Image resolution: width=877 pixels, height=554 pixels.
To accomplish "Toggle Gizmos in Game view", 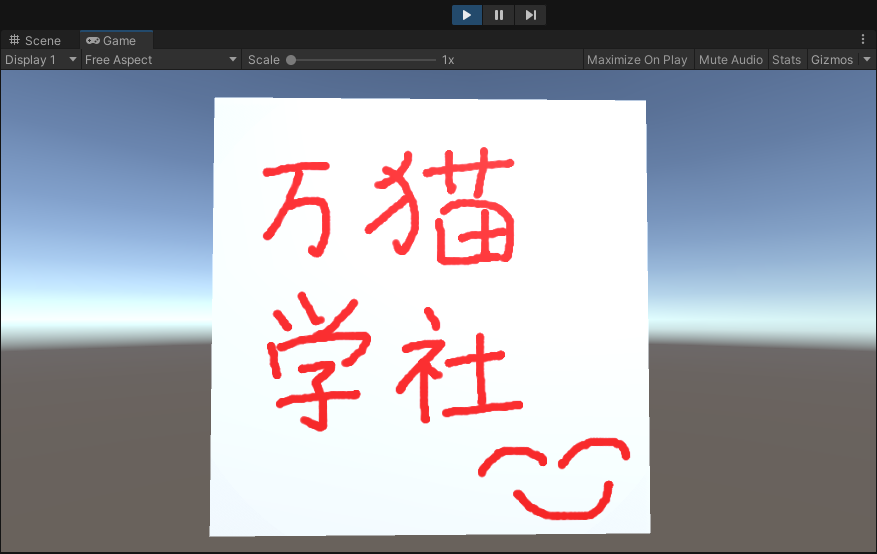I will coord(832,60).
